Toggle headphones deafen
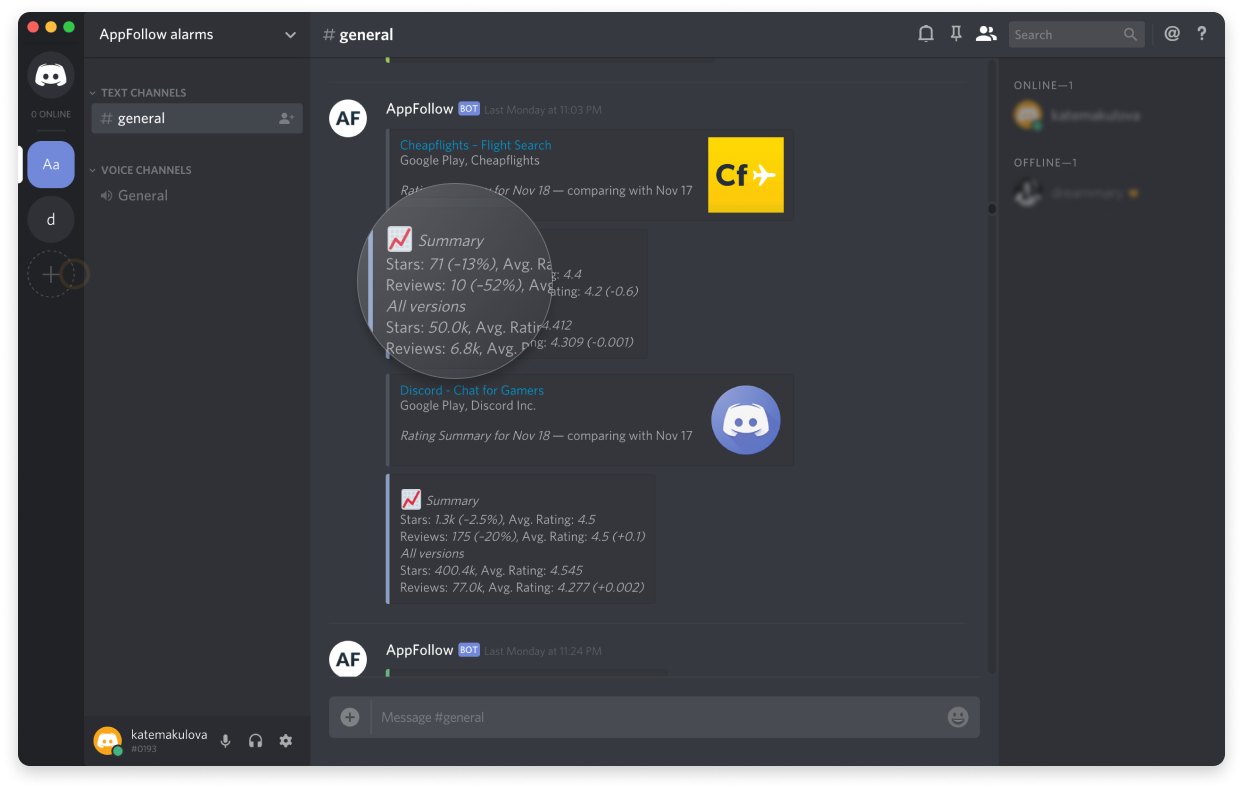Viewport: 1243px width, 790px height. coord(256,741)
